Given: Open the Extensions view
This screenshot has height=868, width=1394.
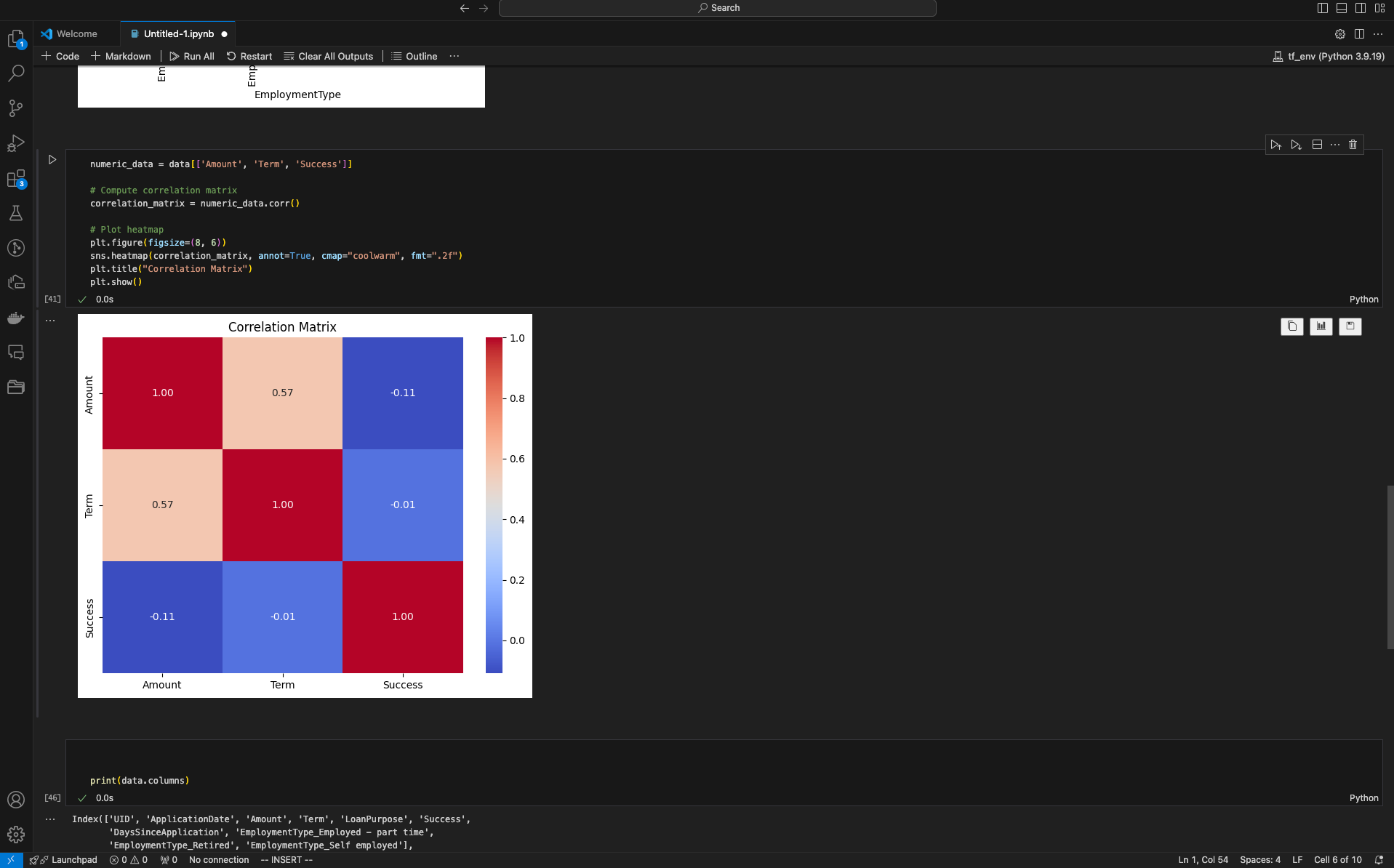Looking at the screenshot, I should point(16,179).
